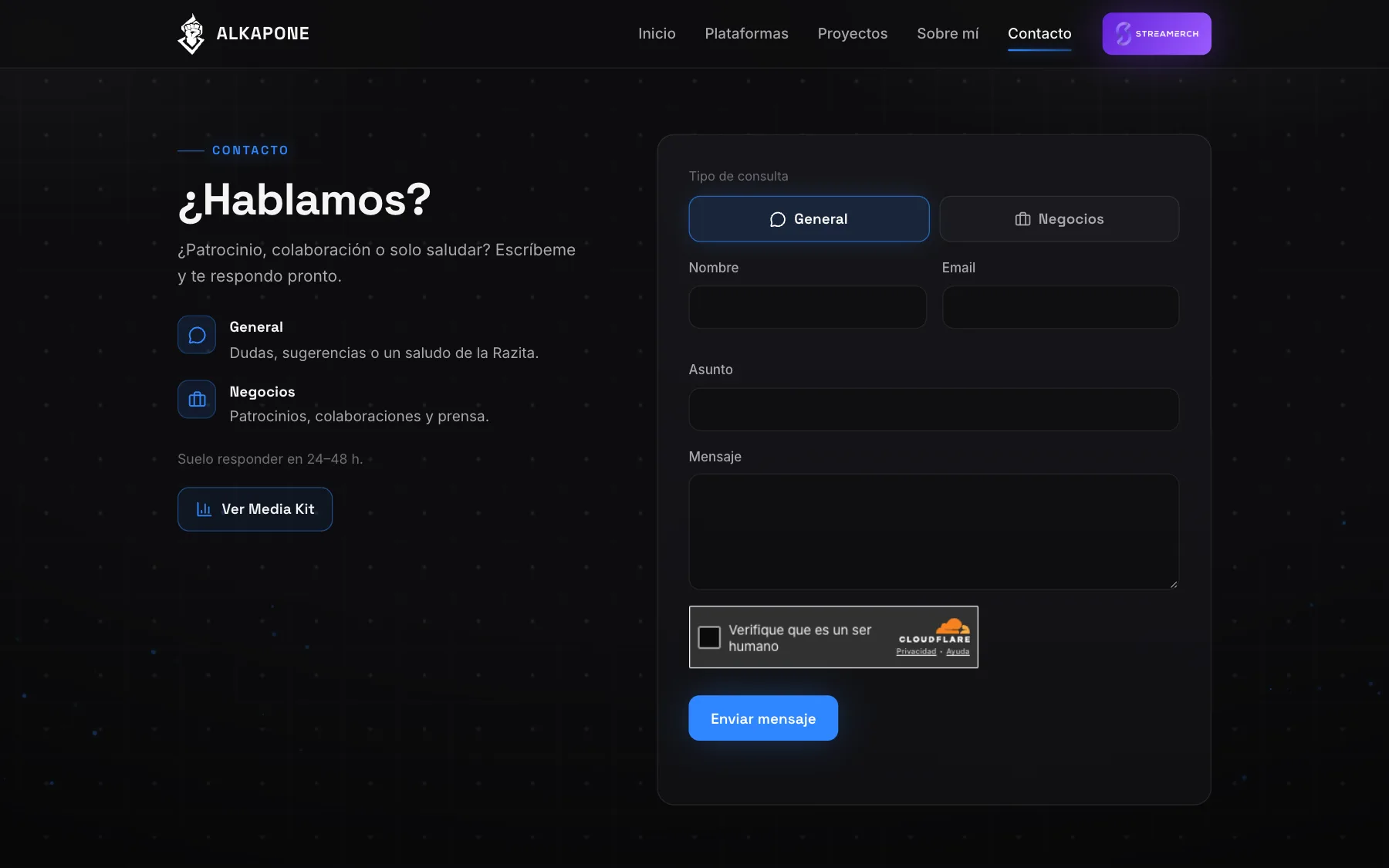Click 'Dudas, sugerencias o un saludo' description

point(384,353)
